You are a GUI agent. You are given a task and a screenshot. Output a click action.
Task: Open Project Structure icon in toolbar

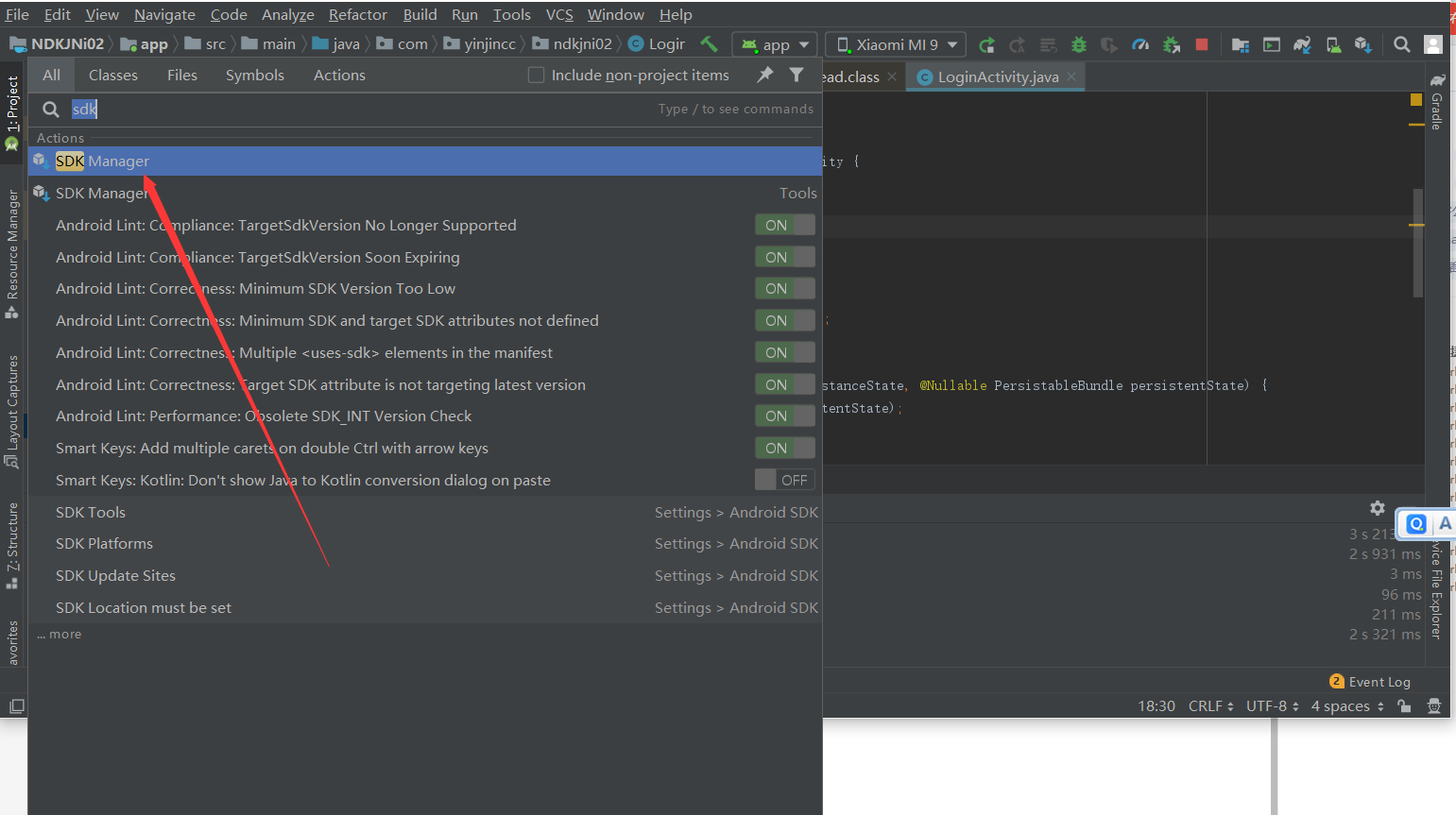(1241, 44)
